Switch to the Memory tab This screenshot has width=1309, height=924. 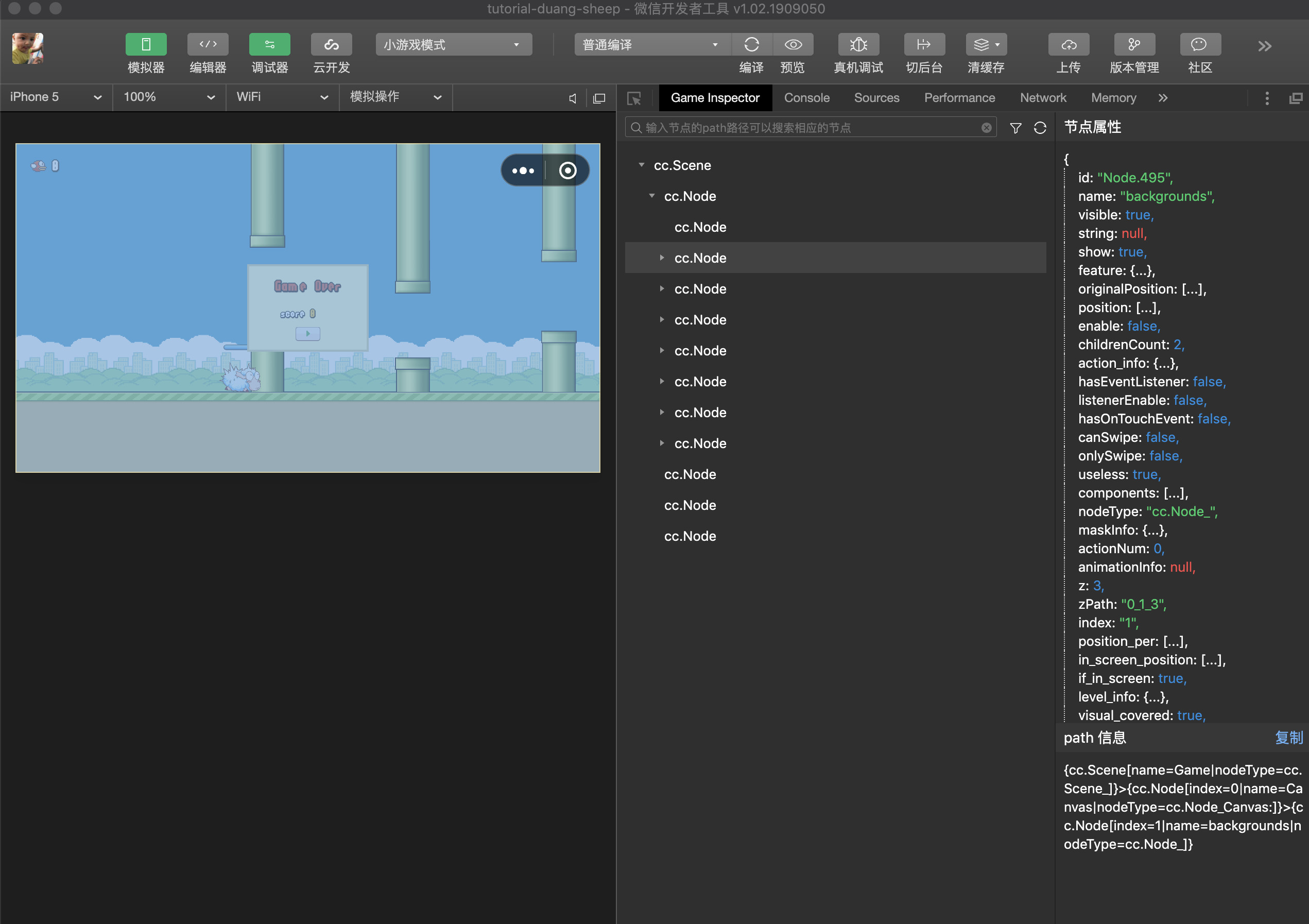point(1113,98)
